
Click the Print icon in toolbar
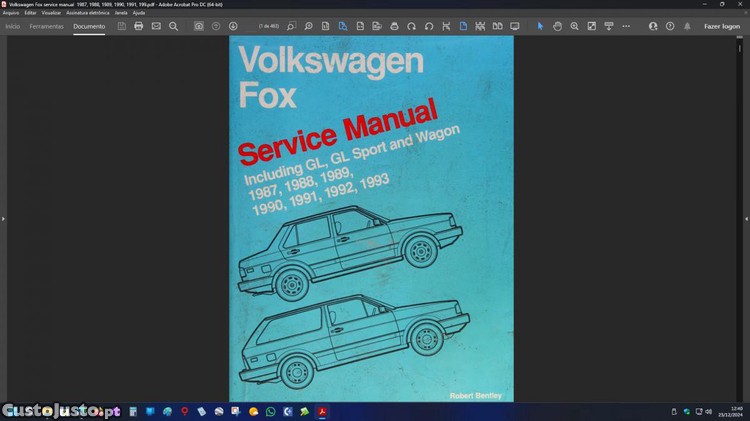pos(138,26)
